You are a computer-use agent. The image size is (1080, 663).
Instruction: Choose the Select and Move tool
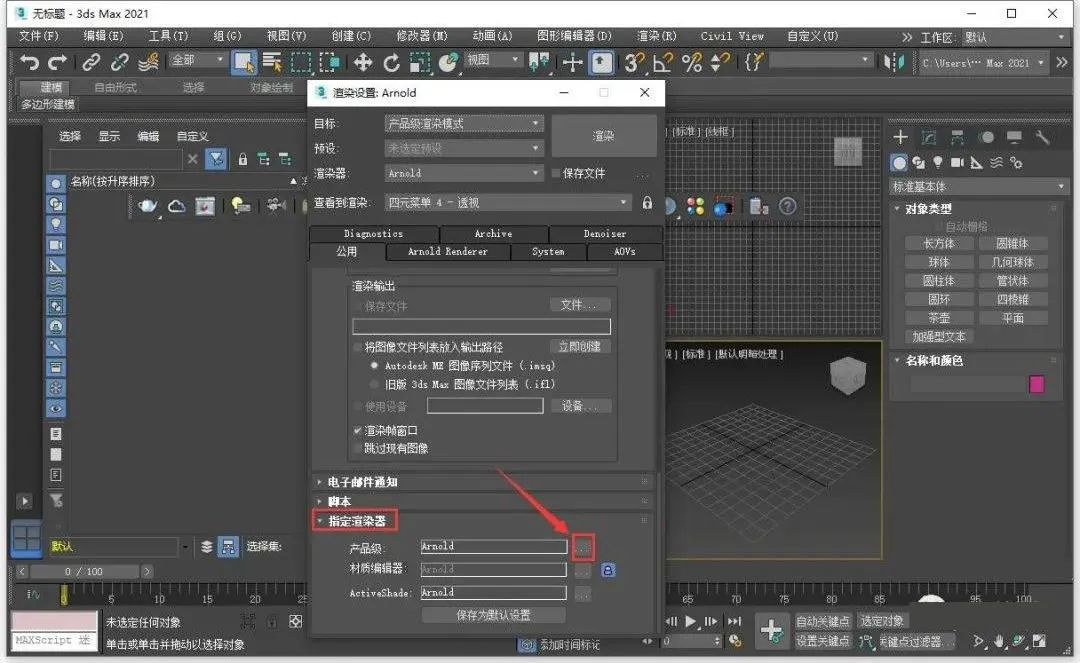(x=362, y=63)
